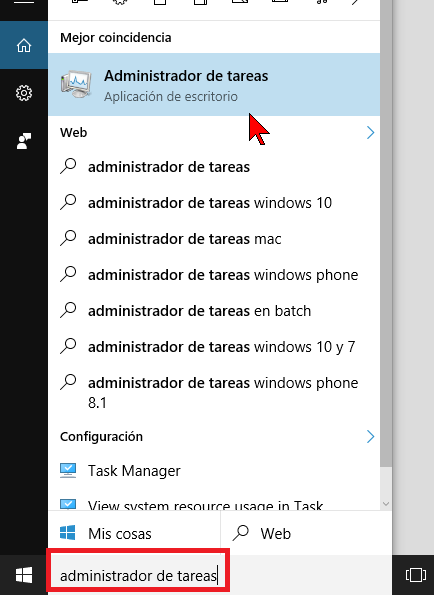Viewport: 434px width, 595px height.
Task: Search web for "administrador de tareas"
Action: point(214,167)
